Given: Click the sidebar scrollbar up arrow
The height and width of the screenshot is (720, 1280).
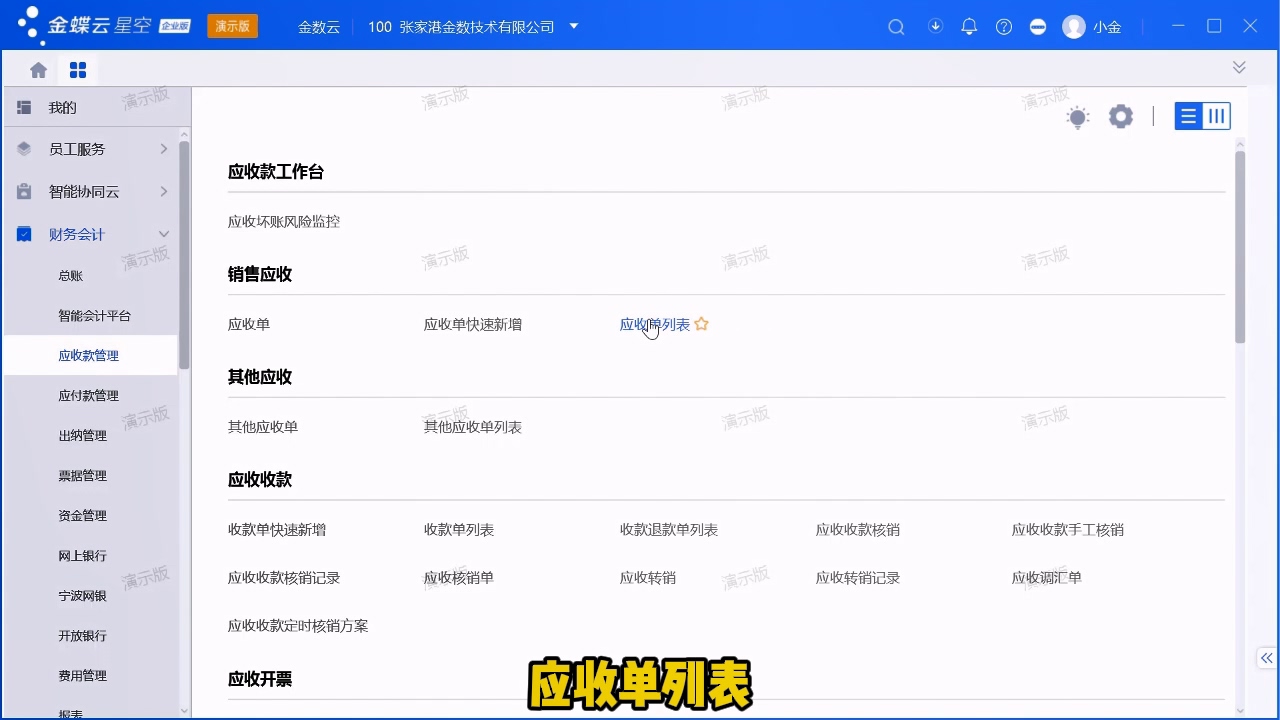Looking at the screenshot, I should click(x=184, y=134).
